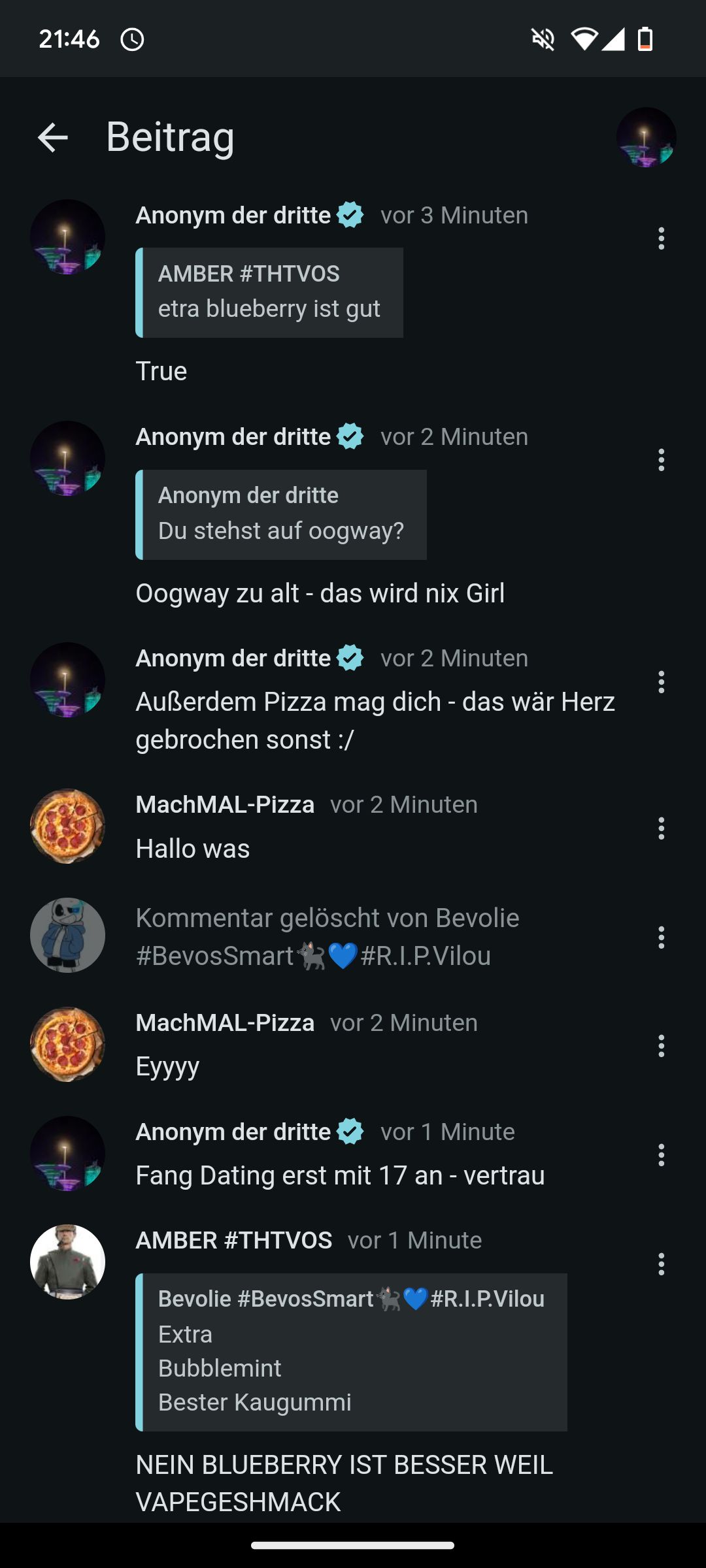
Task: Tap the back arrow beside Beitrag
Action: (x=53, y=137)
